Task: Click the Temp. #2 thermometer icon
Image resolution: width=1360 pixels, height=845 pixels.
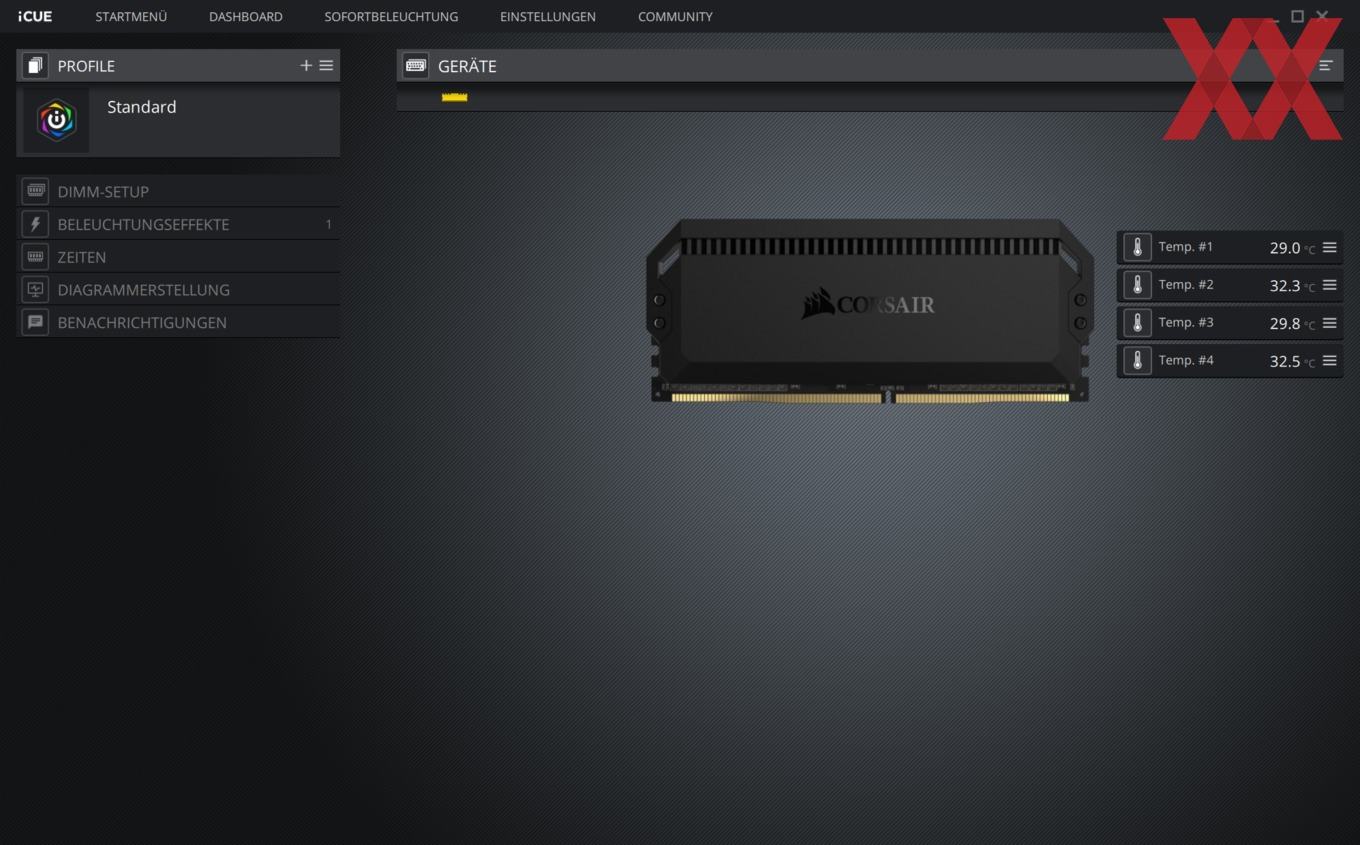Action: pos(1137,285)
